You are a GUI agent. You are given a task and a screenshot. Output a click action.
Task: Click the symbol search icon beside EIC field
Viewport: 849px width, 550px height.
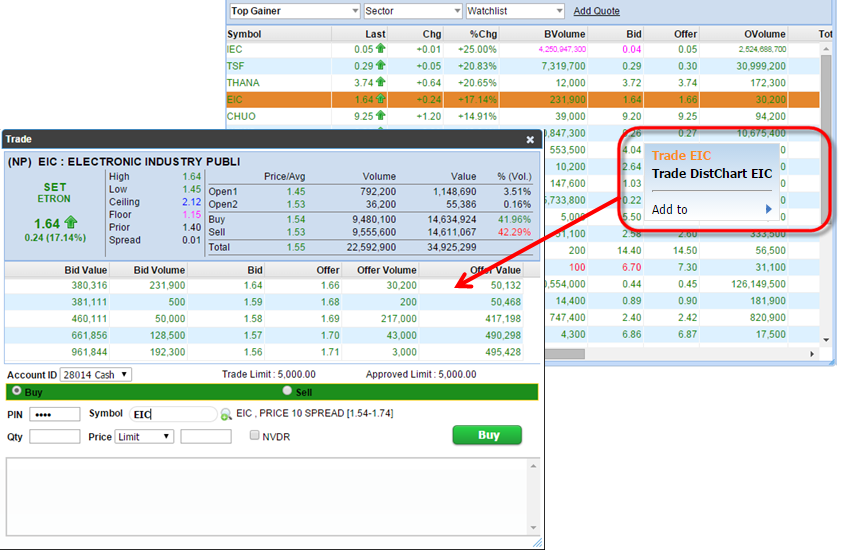click(x=226, y=414)
